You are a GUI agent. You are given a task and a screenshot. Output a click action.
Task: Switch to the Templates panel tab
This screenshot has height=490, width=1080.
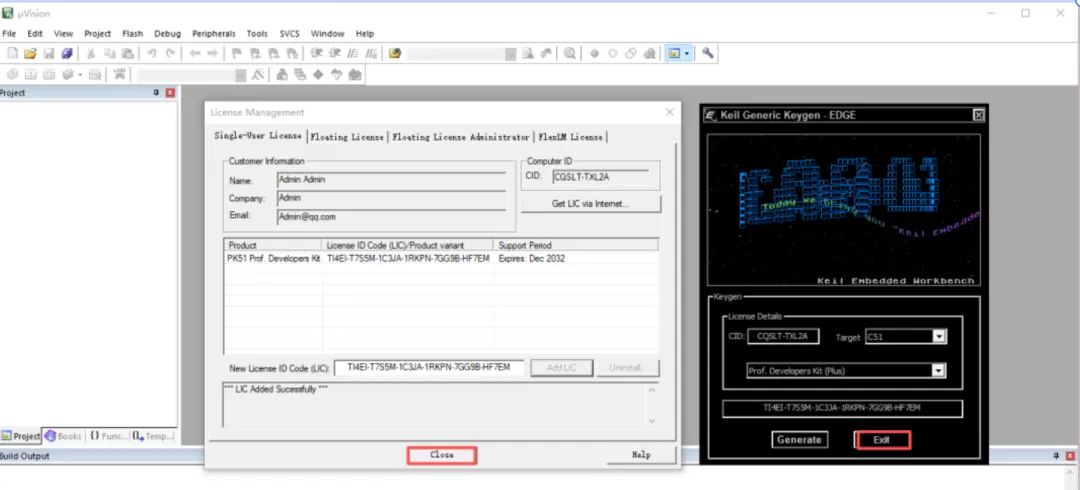click(153, 436)
